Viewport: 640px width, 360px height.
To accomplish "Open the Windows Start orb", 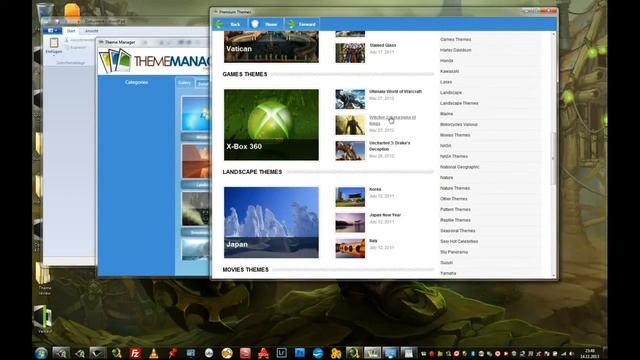I will pyautogui.click(x=41, y=353).
